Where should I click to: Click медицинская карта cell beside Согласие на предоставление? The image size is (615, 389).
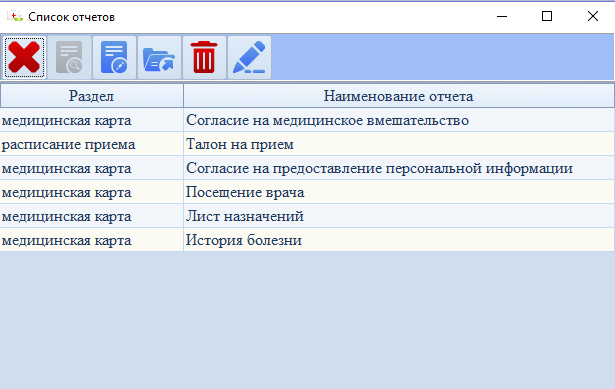(x=91, y=168)
